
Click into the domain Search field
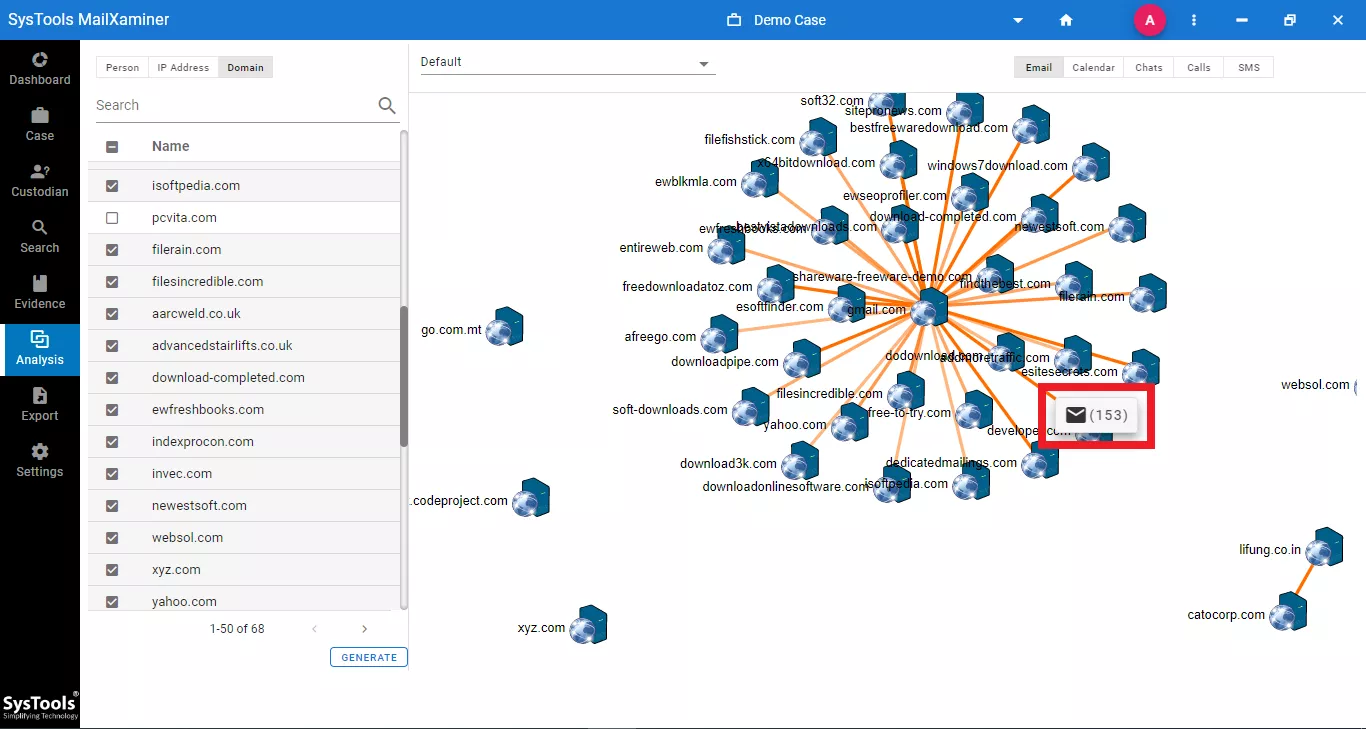tap(234, 105)
